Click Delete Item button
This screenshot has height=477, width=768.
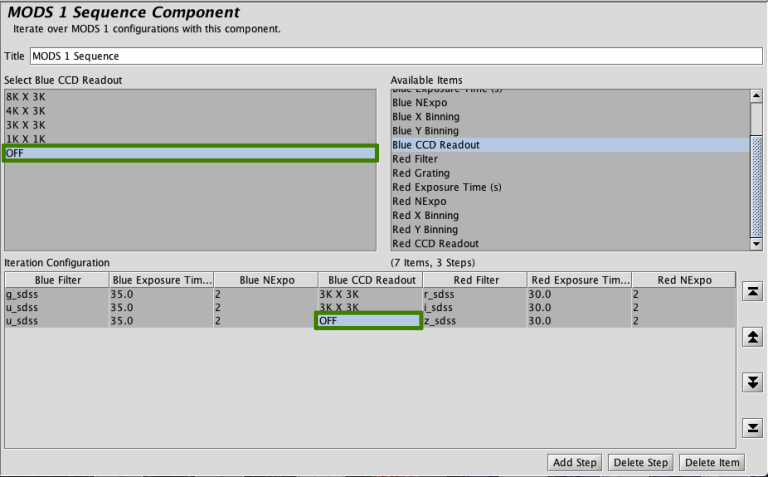click(712, 462)
